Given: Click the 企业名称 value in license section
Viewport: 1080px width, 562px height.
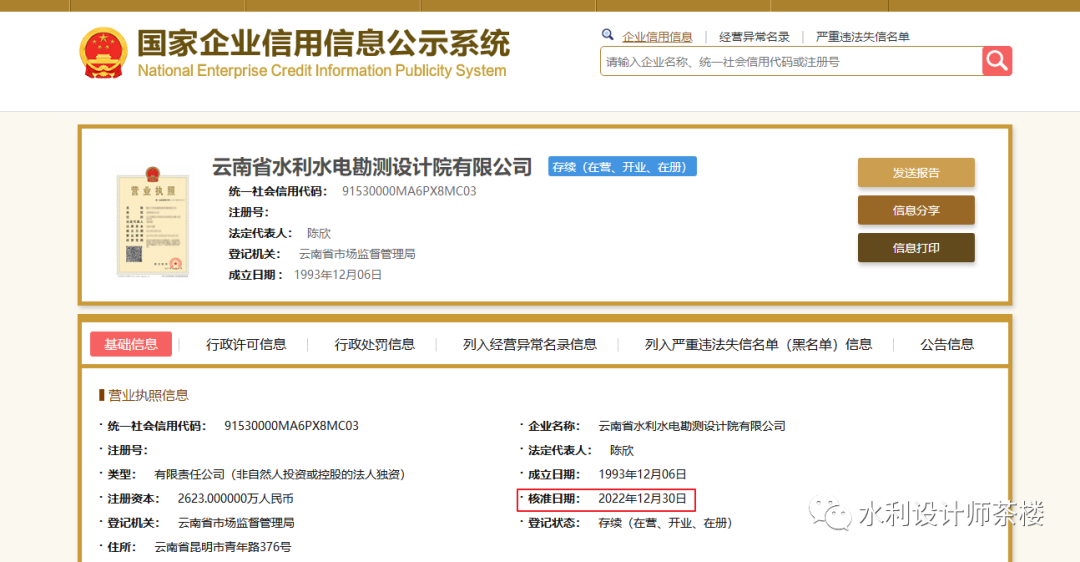Looking at the screenshot, I should click(692, 426).
